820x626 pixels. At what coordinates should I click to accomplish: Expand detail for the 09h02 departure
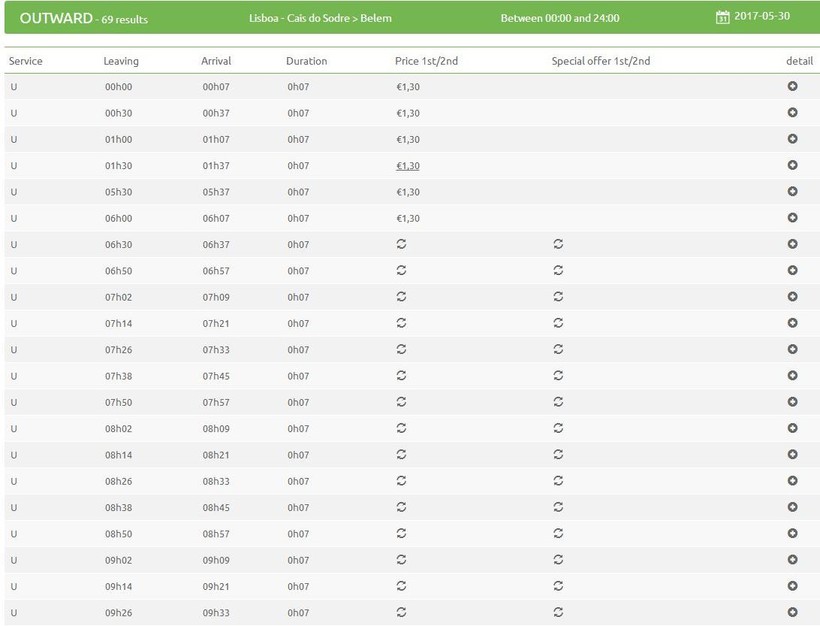pyautogui.click(x=792, y=560)
